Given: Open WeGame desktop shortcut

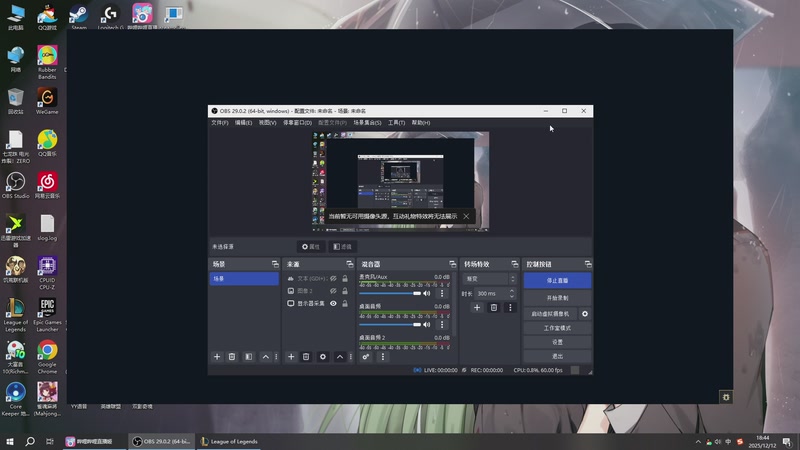Looking at the screenshot, I should point(47,101).
